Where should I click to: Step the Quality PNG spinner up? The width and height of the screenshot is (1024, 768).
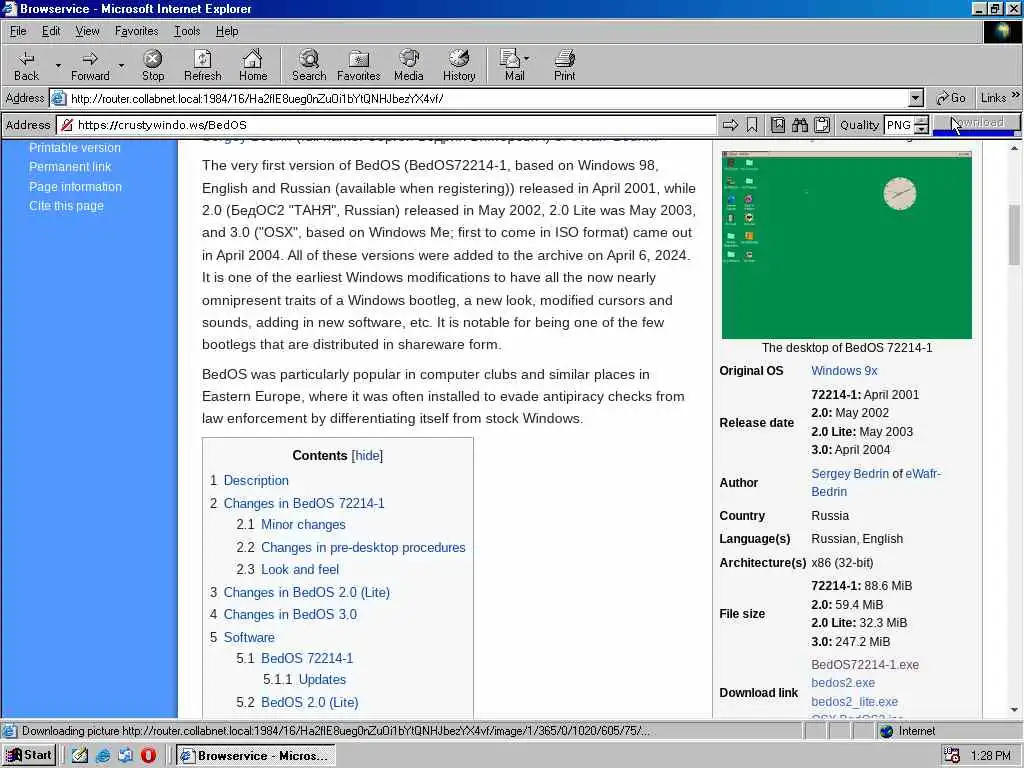[x=921, y=120]
